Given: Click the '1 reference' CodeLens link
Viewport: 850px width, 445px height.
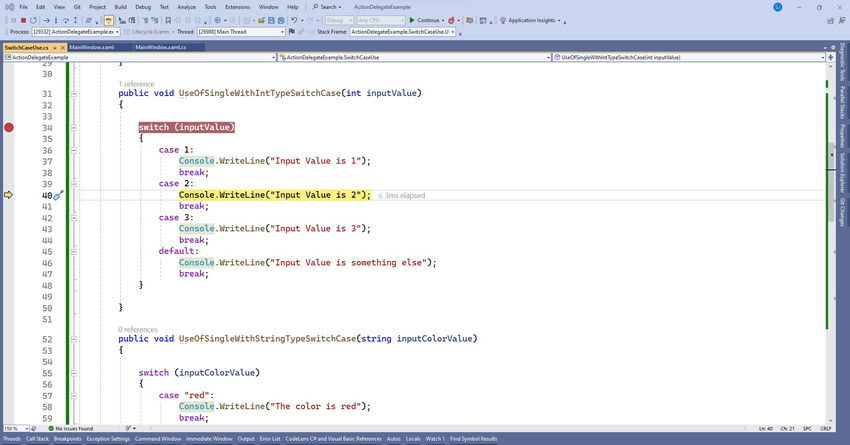Looking at the screenshot, I should 136,82.
